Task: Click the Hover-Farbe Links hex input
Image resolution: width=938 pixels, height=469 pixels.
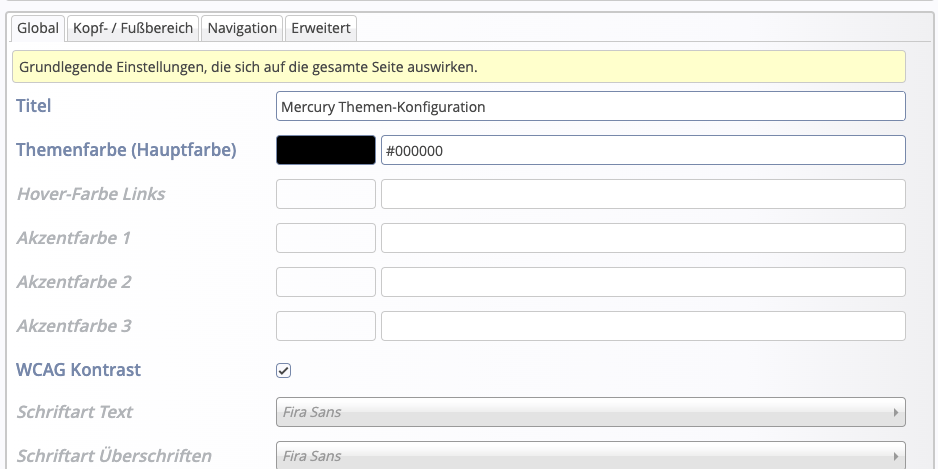Action: pyautogui.click(x=642, y=194)
